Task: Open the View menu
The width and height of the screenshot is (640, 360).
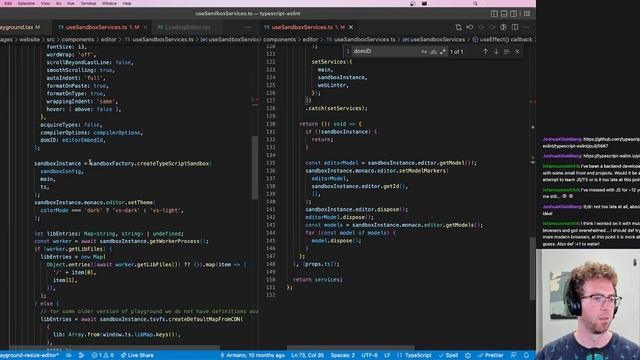Action: coord(45,3)
